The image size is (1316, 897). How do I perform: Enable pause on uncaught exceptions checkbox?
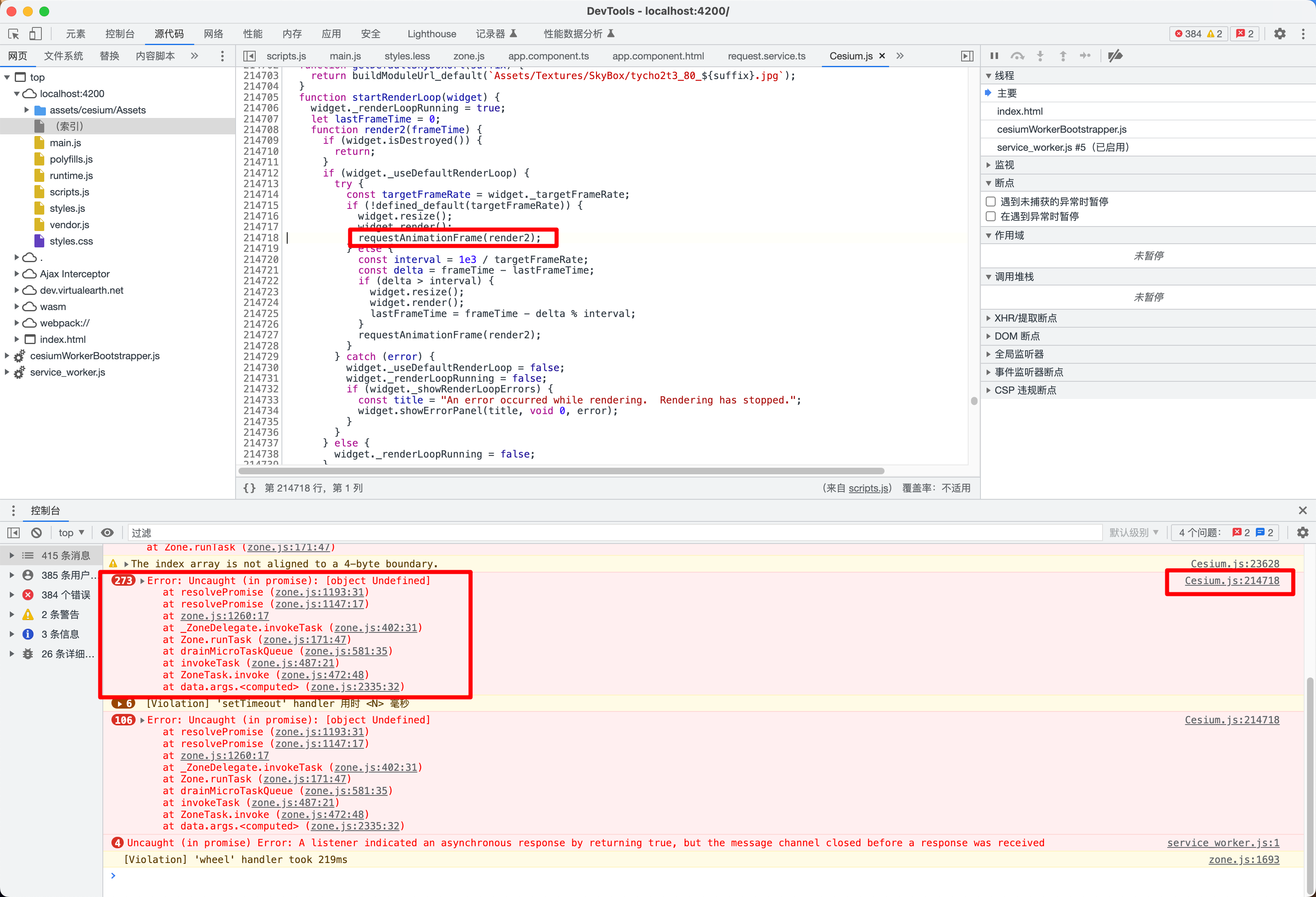pyautogui.click(x=990, y=202)
